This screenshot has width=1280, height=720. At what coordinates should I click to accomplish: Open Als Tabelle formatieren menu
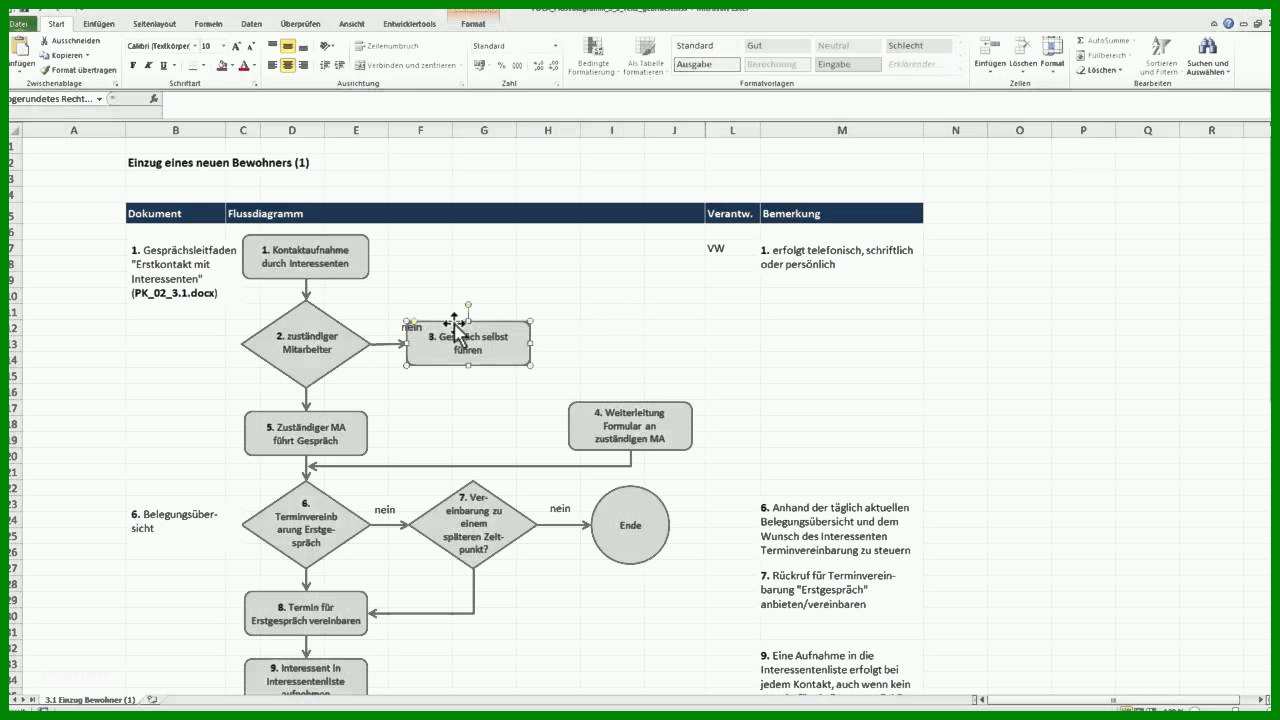point(645,56)
